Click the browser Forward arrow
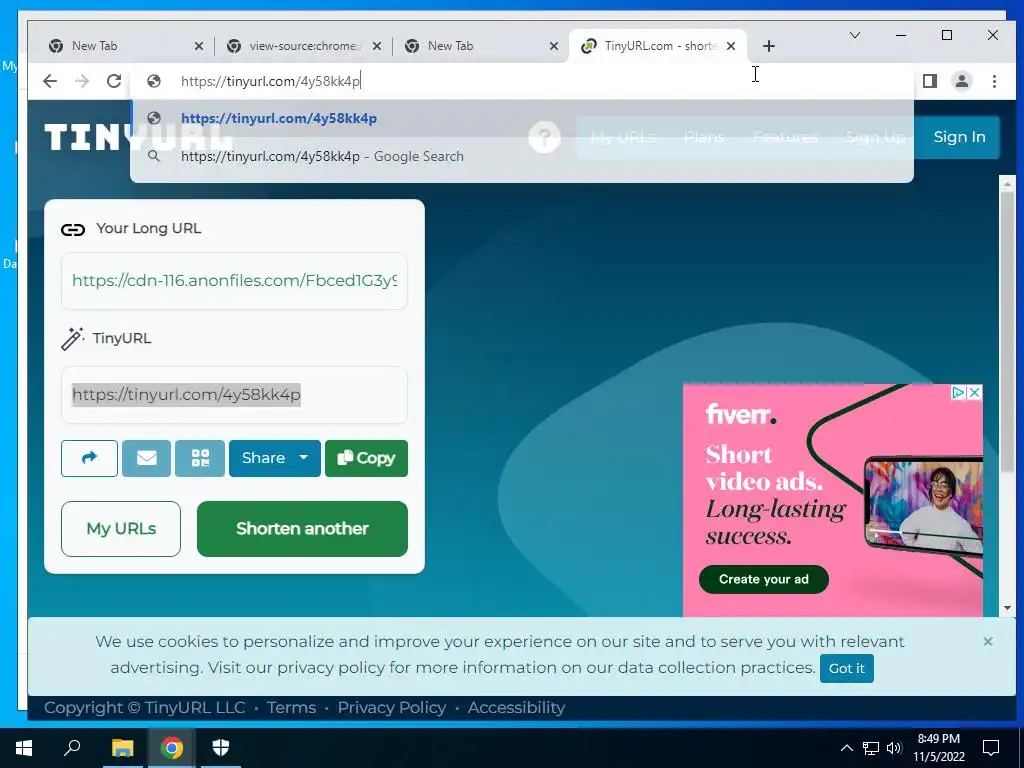 coord(82,81)
